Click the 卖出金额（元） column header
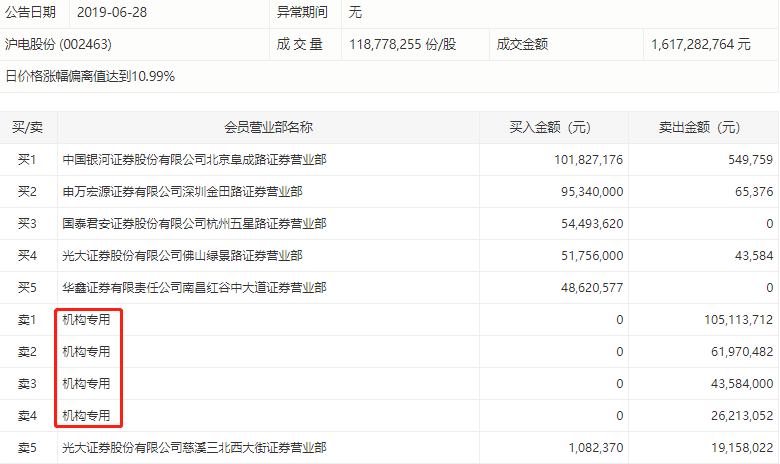Viewport: 780px width, 464px height. tap(705, 127)
